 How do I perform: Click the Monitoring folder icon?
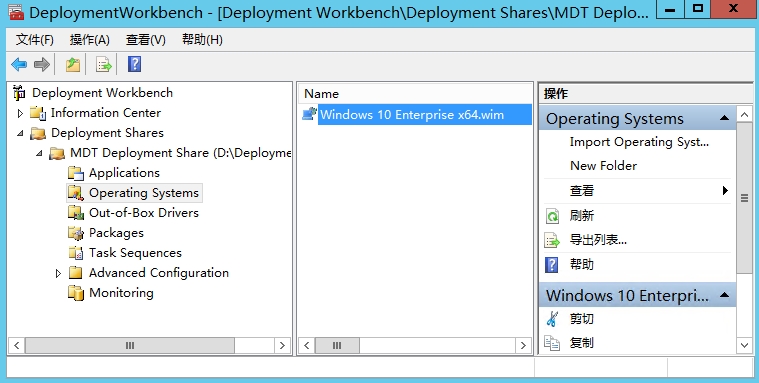76,293
